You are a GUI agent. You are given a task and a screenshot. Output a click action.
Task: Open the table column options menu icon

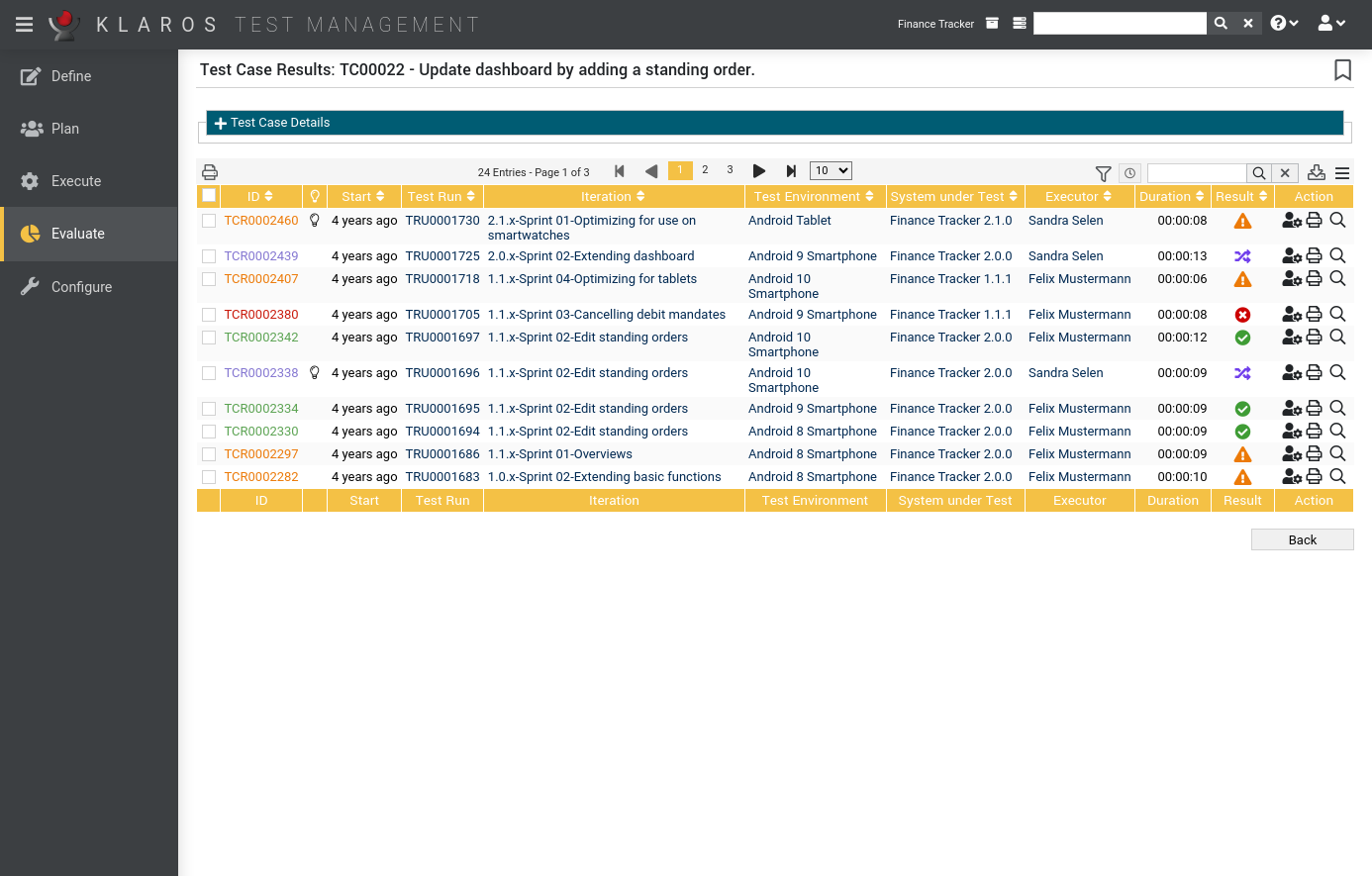coord(1342,173)
